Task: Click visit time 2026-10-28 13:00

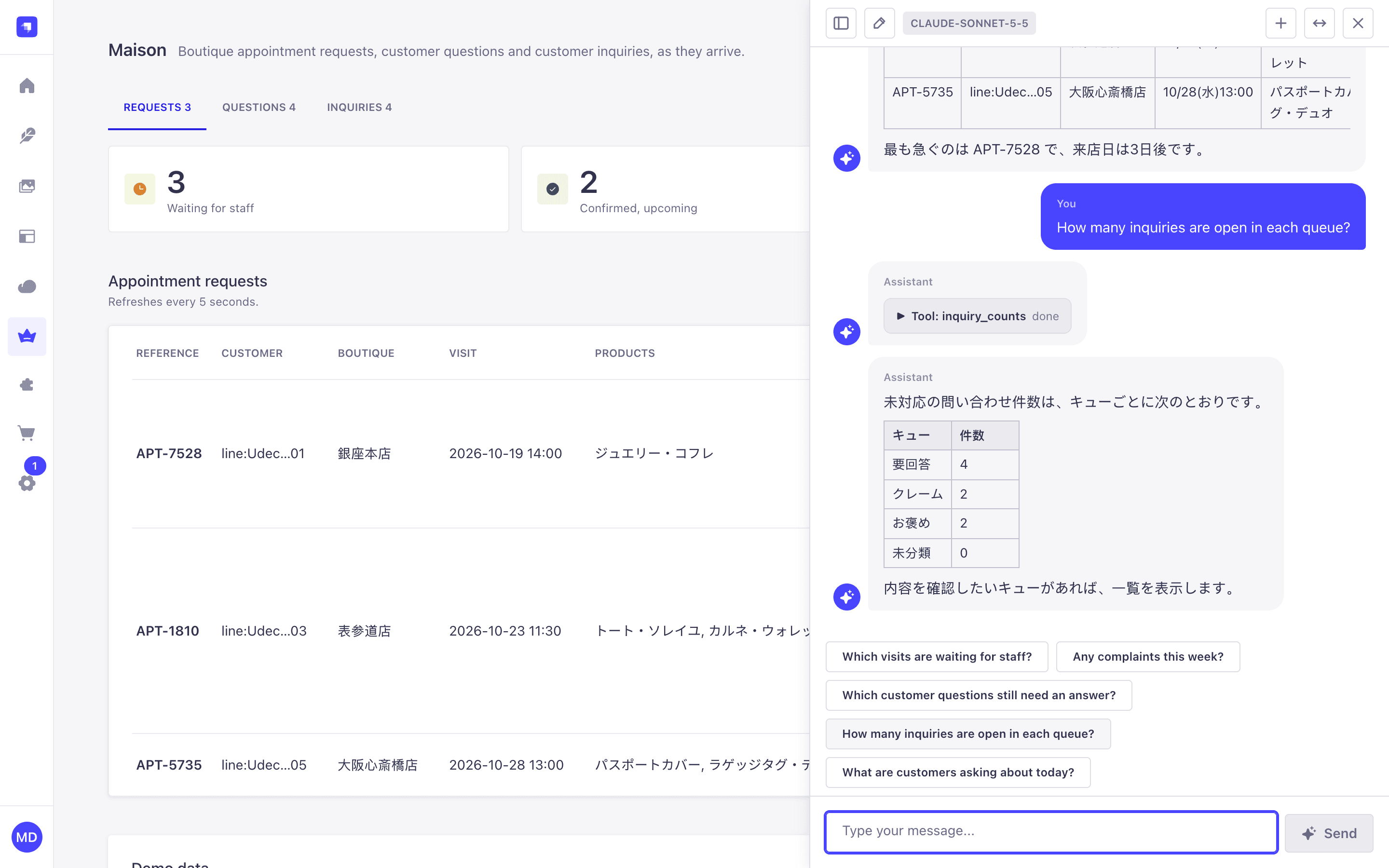Action: (x=506, y=765)
